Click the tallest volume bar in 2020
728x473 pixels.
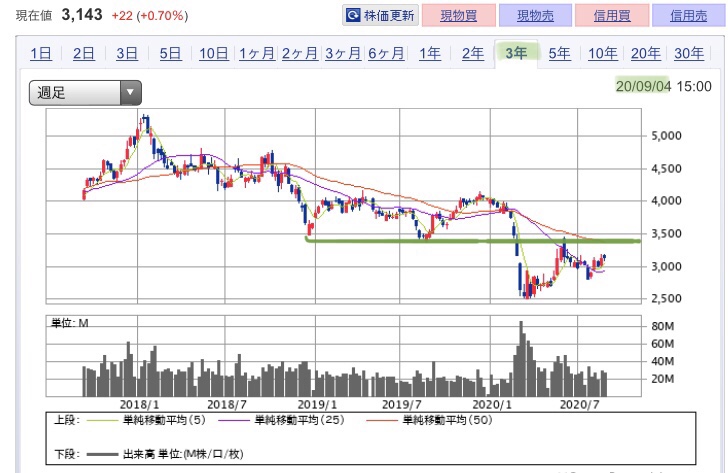(521, 358)
